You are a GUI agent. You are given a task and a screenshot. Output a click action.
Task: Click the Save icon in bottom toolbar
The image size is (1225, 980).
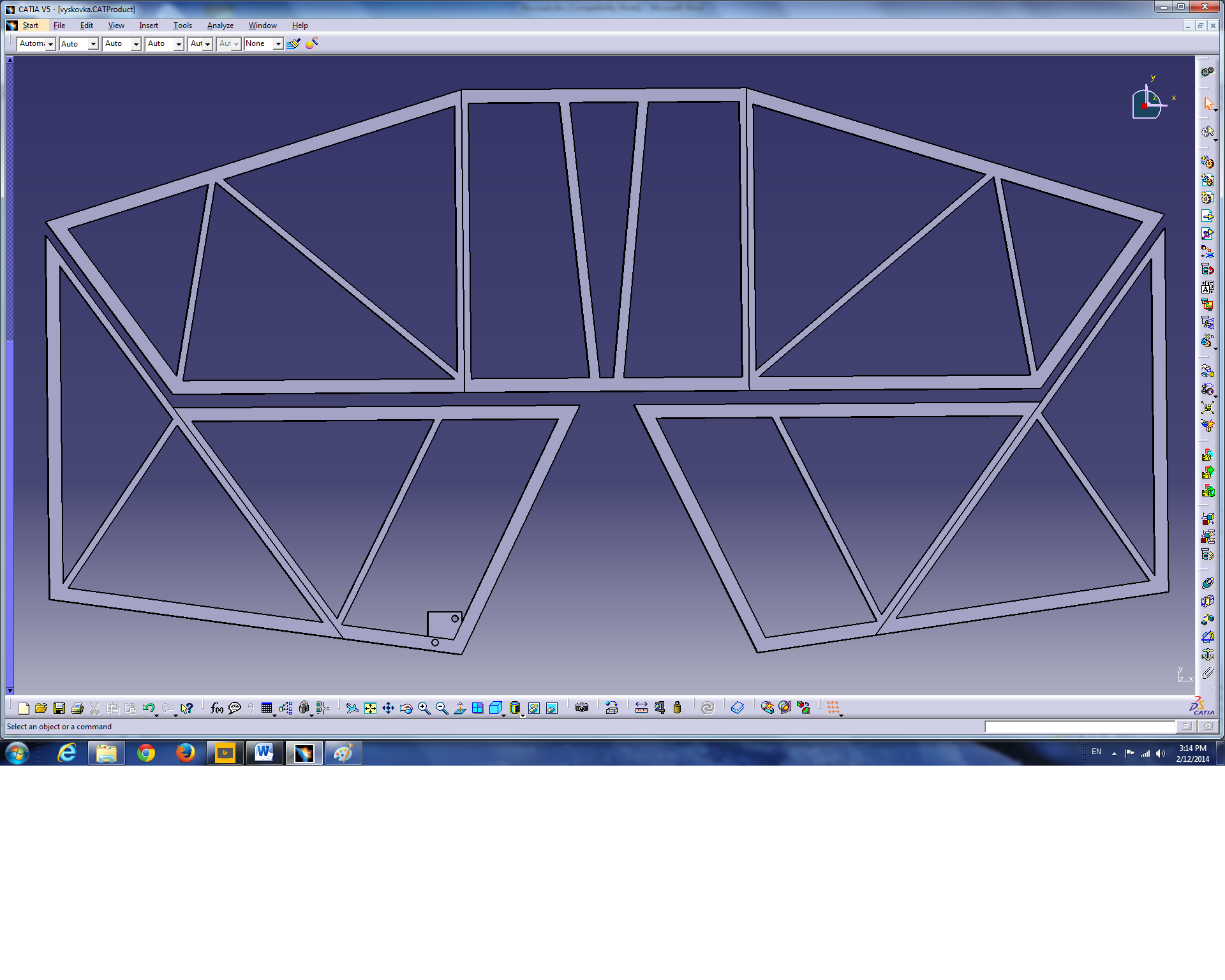59,708
